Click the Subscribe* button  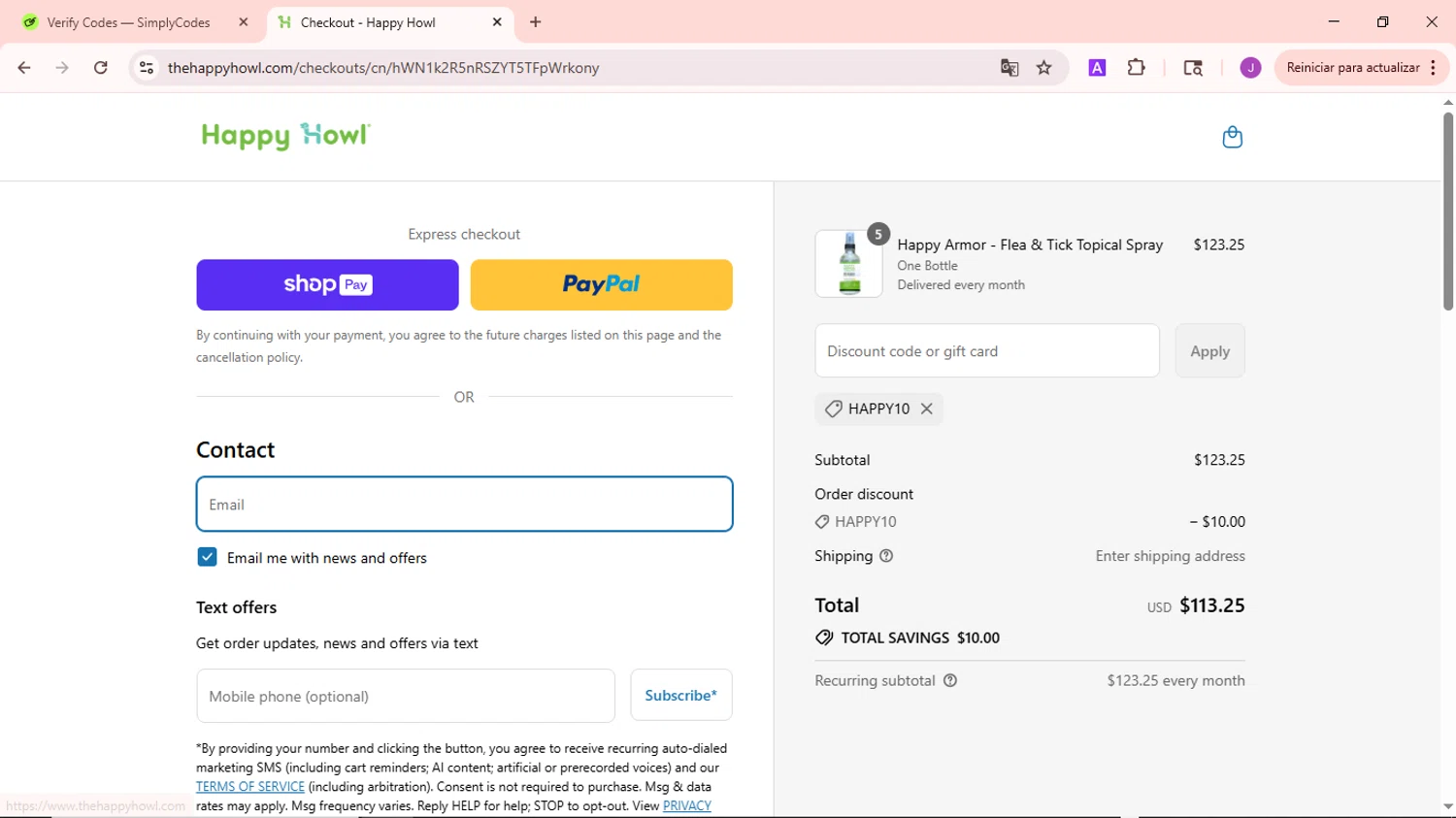(681, 695)
